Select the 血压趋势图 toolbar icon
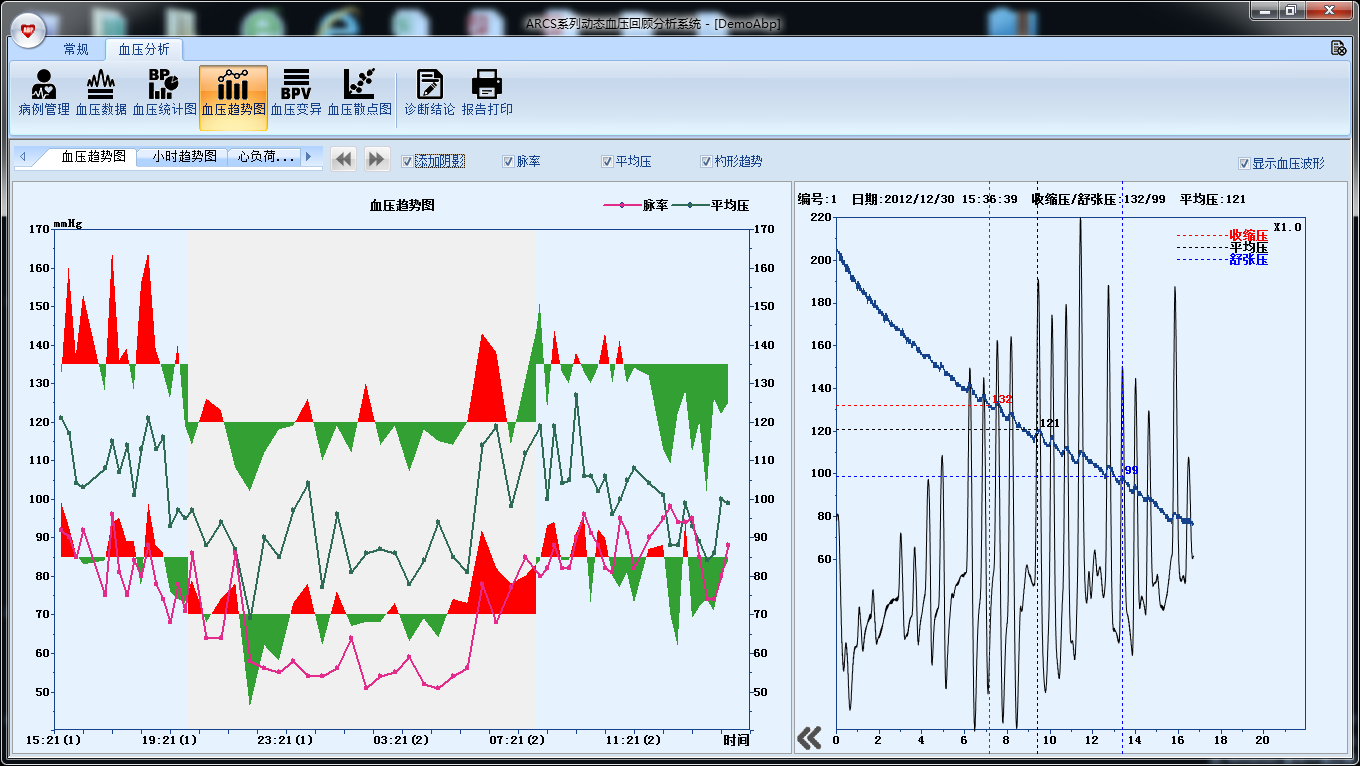 point(233,94)
